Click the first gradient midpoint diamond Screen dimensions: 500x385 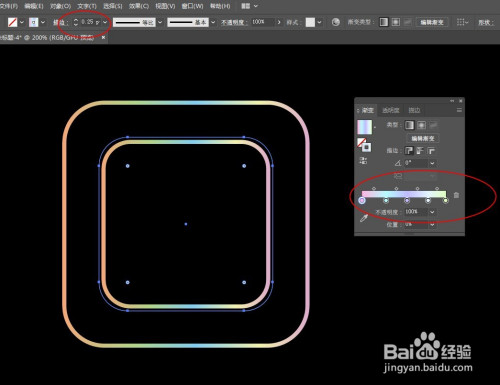tap(374, 188)
